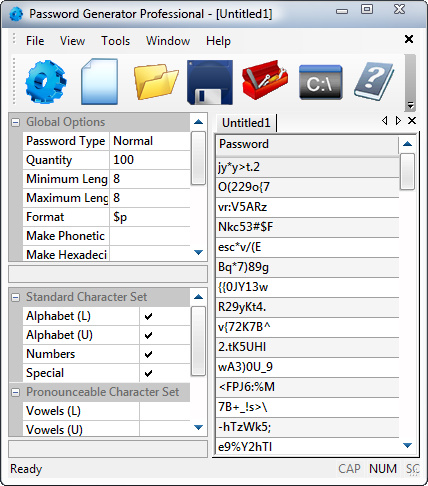Select password row vr:V5ARz
This screenshot has width=428, height=486.
coord(307,207)
